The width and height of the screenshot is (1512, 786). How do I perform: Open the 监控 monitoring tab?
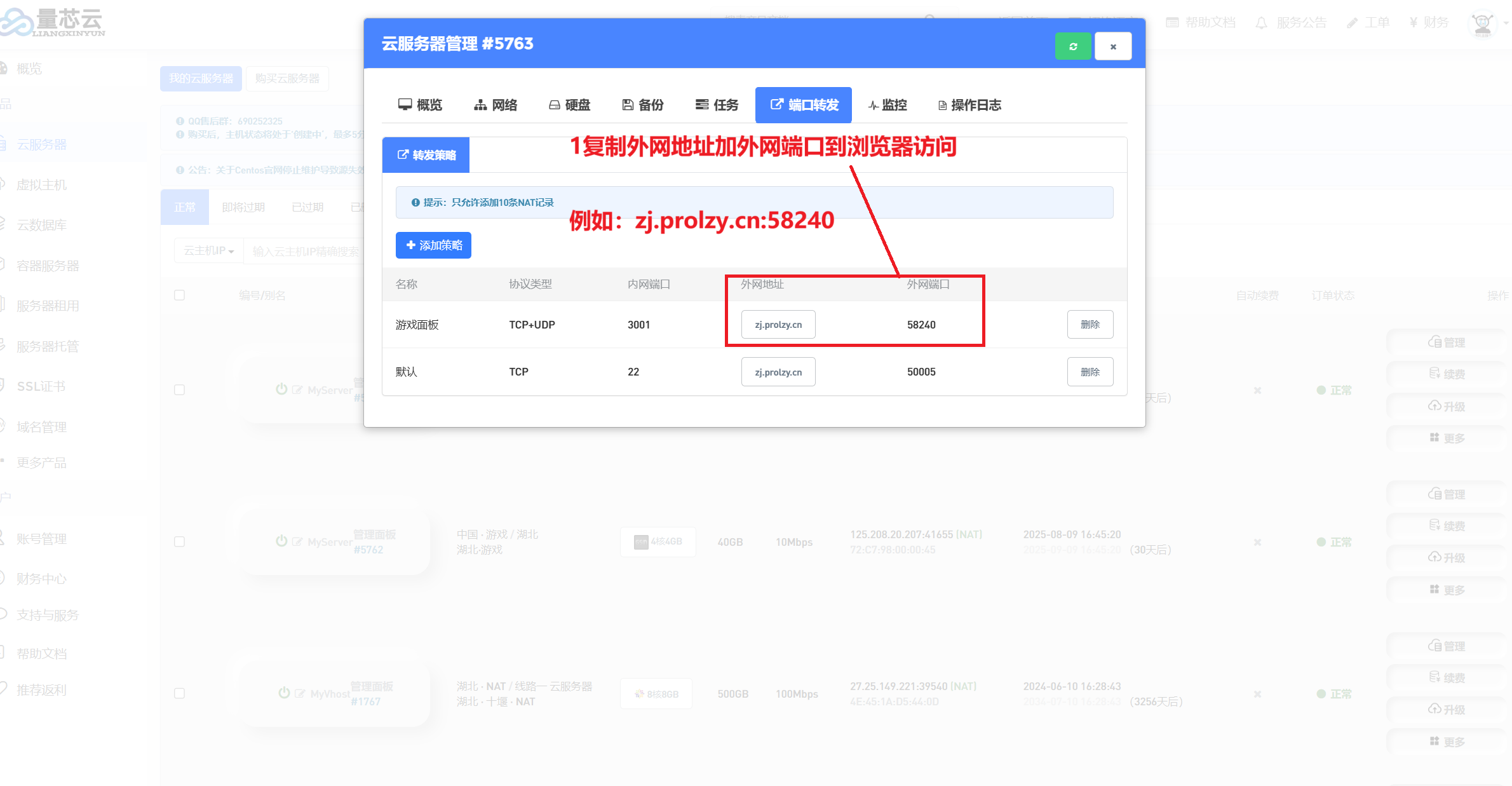coord(887,105)
